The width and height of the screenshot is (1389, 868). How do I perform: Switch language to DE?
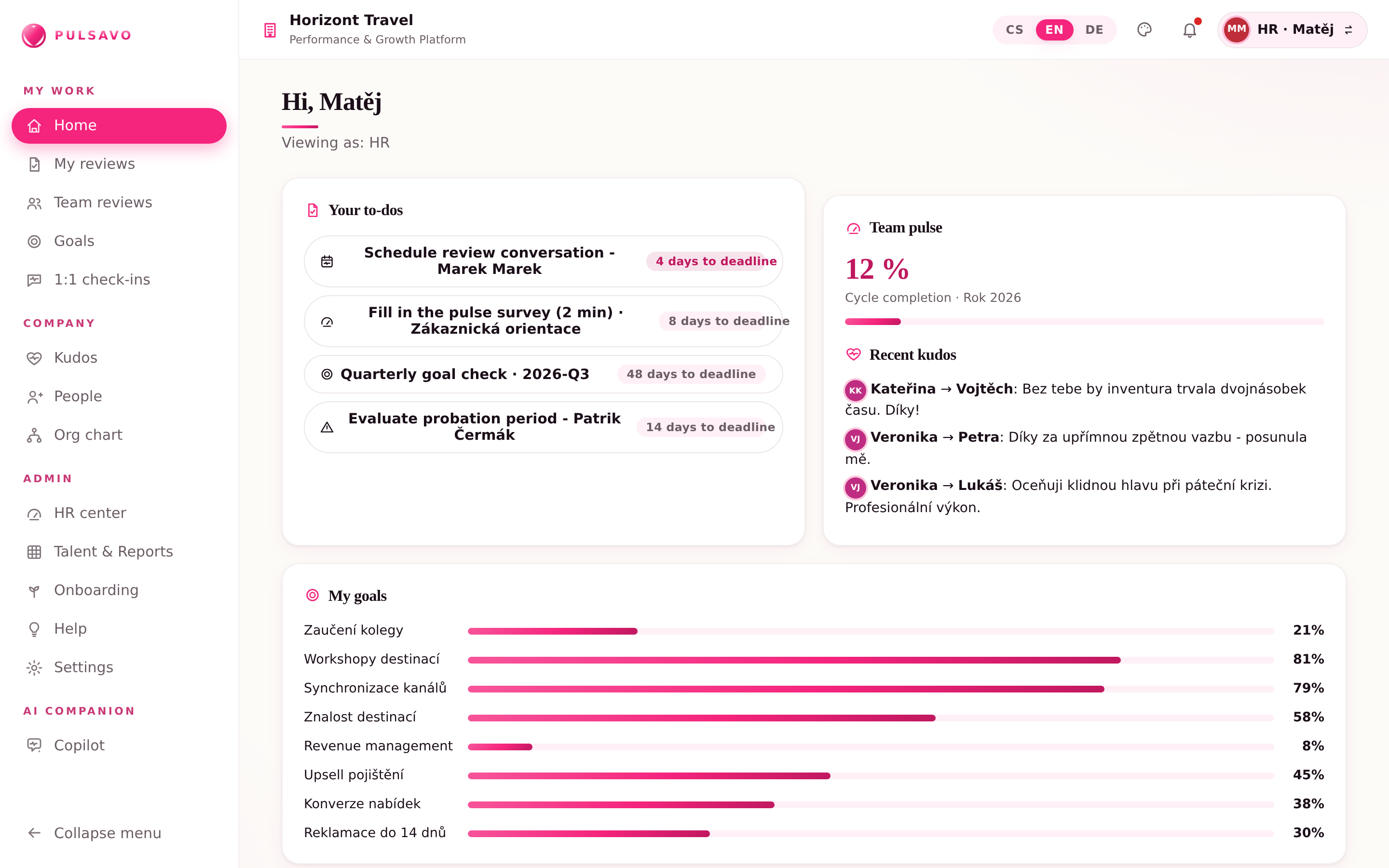(x=1094, y=30)
